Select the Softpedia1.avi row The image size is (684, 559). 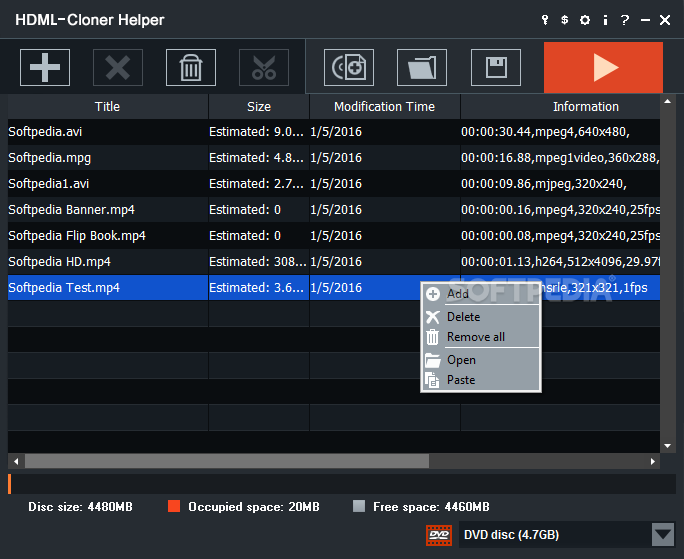pos(334,184)
